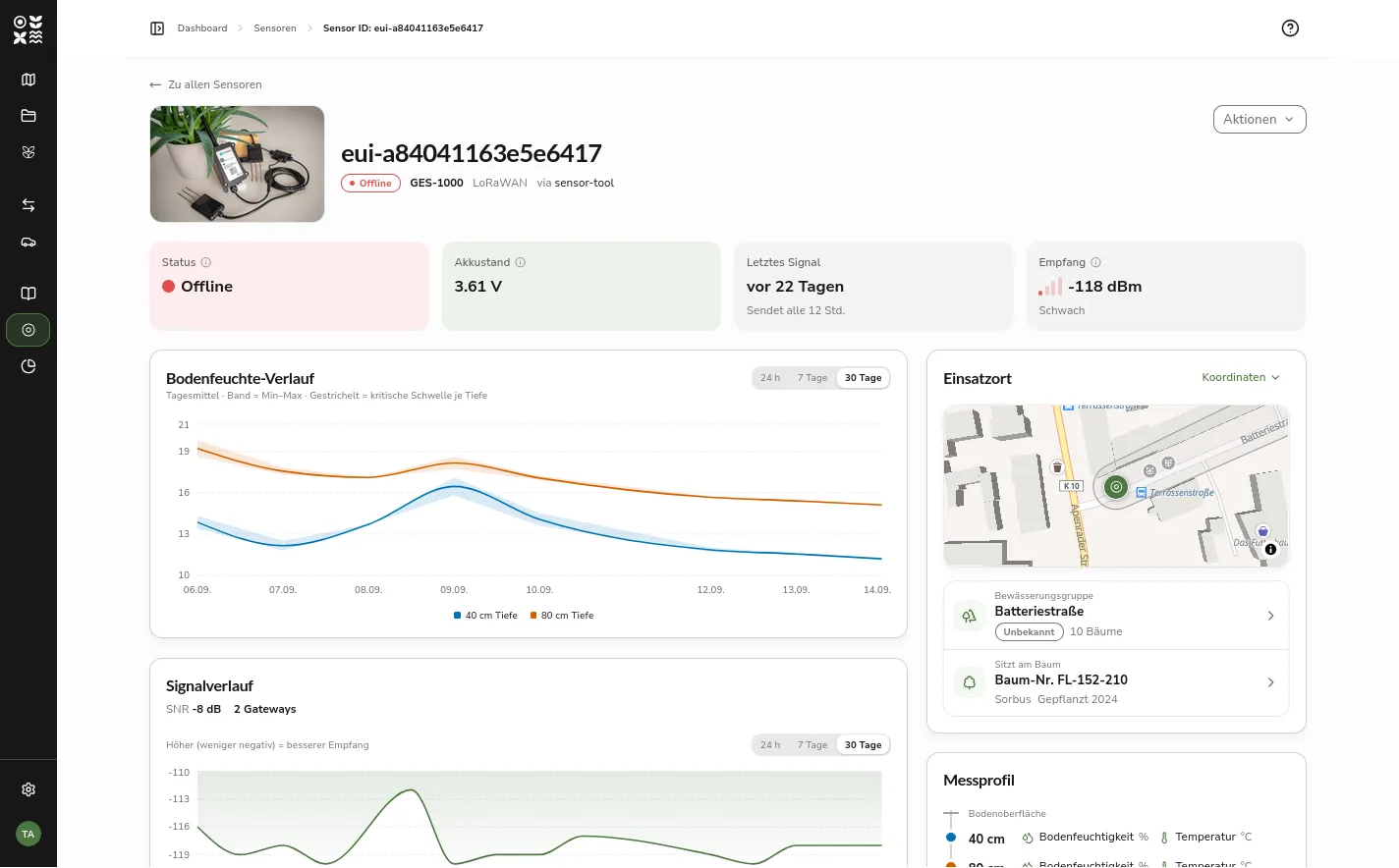Open settings gear in the sidebar
Screen dimensions: 1399x868
click(x=28, y=789)
